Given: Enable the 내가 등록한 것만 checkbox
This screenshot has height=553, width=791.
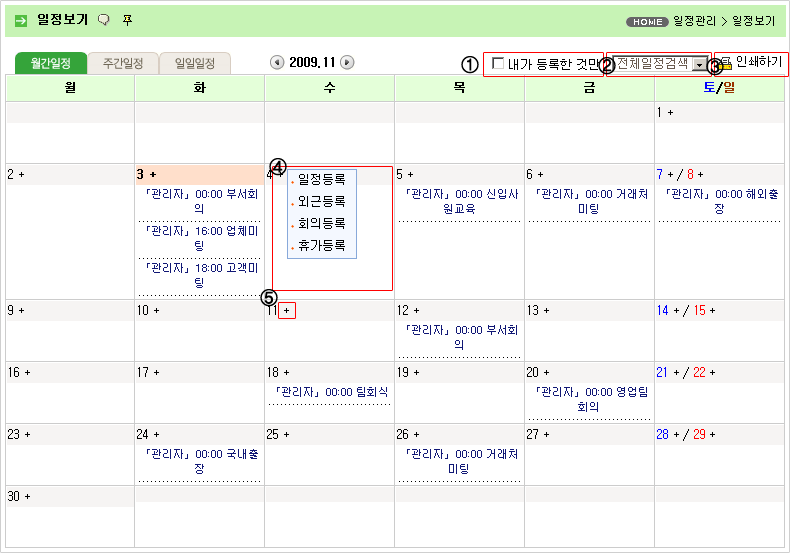Looking at the screenshot, I should [498, 64].
